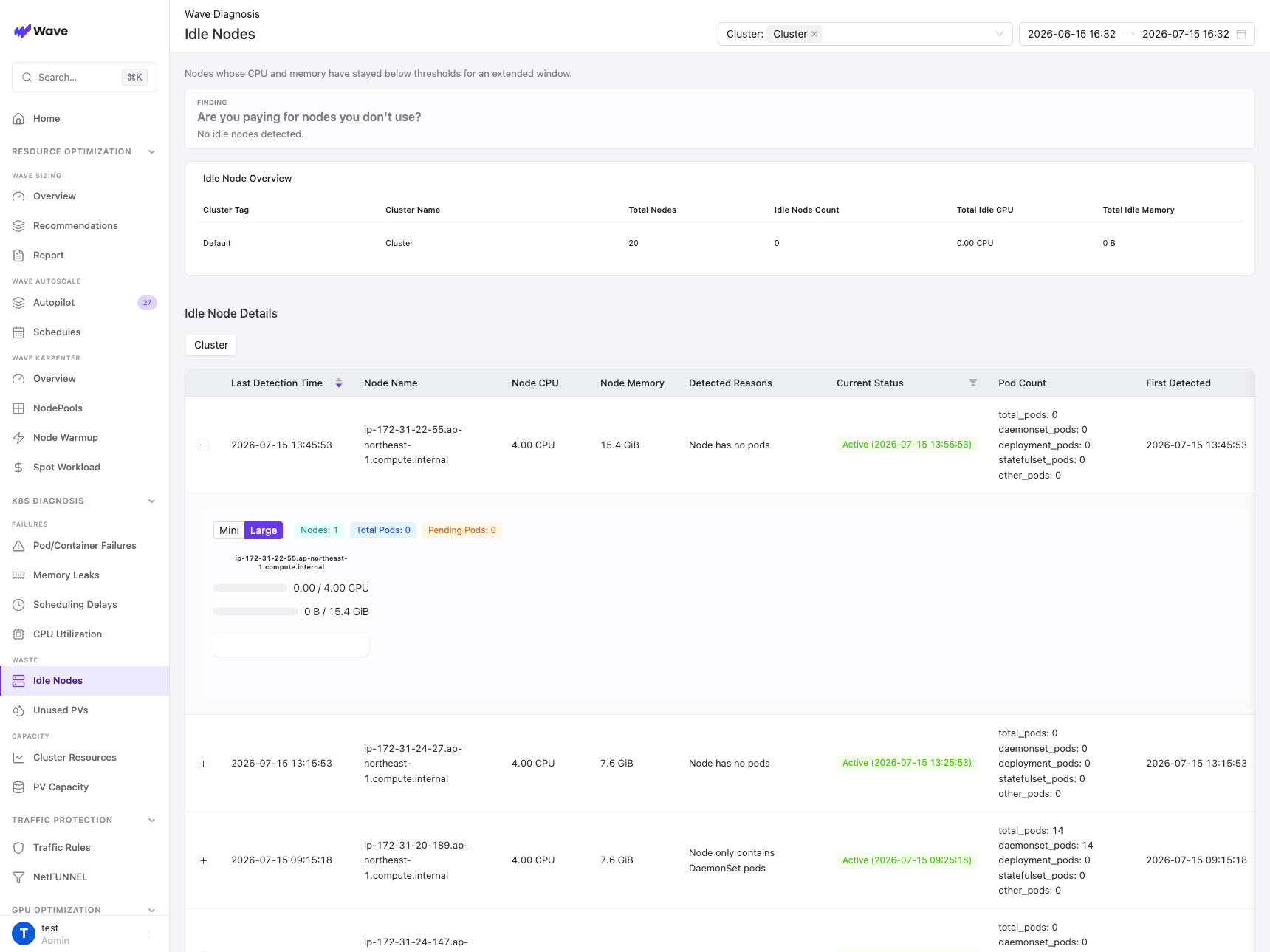Click the memory usage bar 0 B / 15.4 GiB
Viewport: 1270px width, 952px height.
(255, 612)
